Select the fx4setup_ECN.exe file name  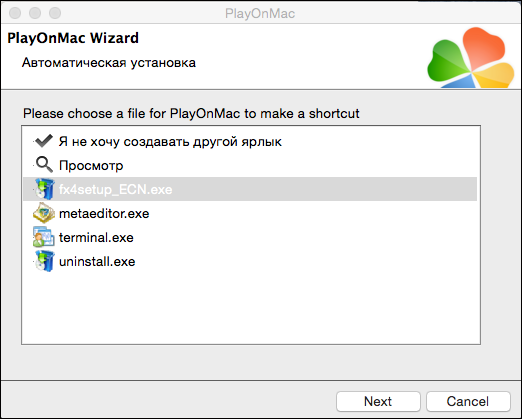(x=116, y=189)
